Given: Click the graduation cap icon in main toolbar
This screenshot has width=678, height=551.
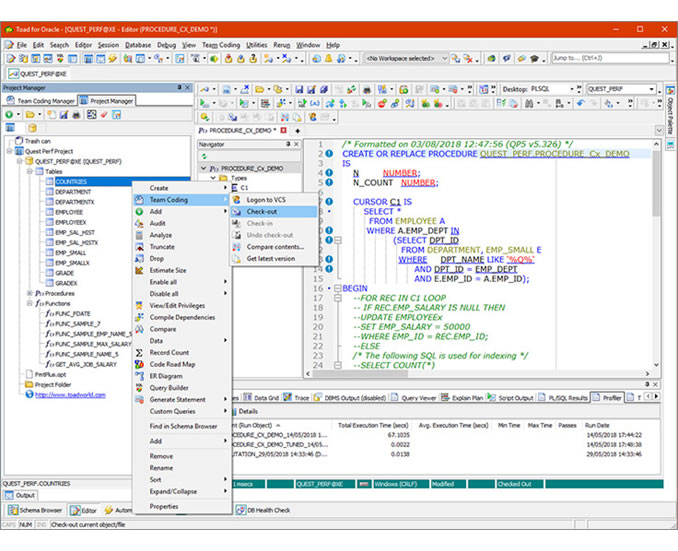Looking at the screenshot, I should [534, 58].
